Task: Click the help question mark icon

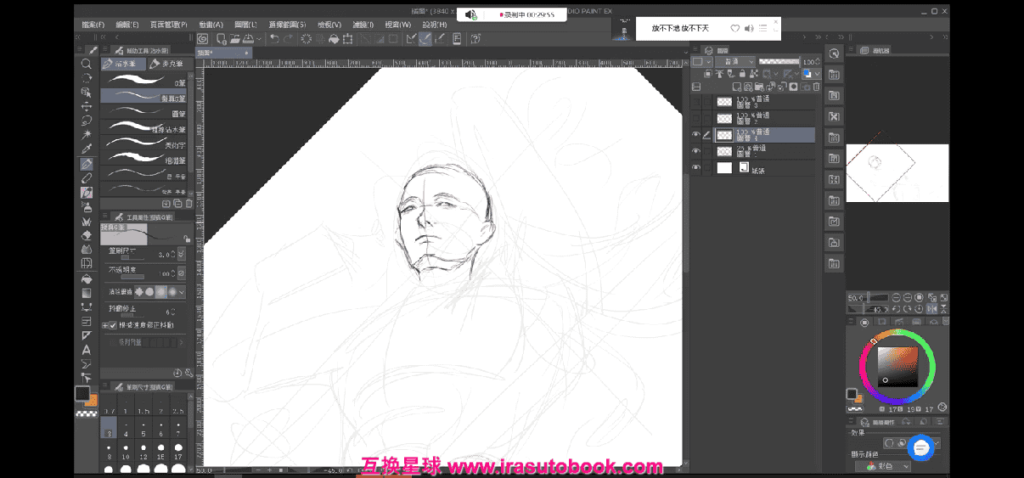Action: [x=476, y=39]
